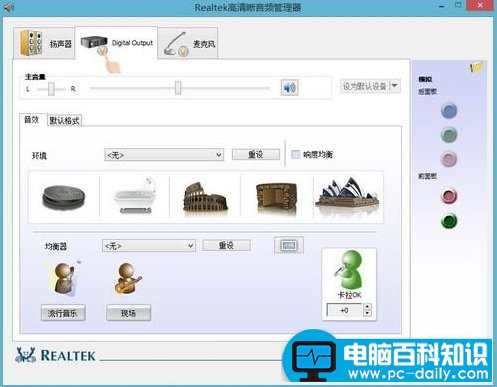Select the stone manhole environment preset
The image size is (497, 387).
coord(64,197)
